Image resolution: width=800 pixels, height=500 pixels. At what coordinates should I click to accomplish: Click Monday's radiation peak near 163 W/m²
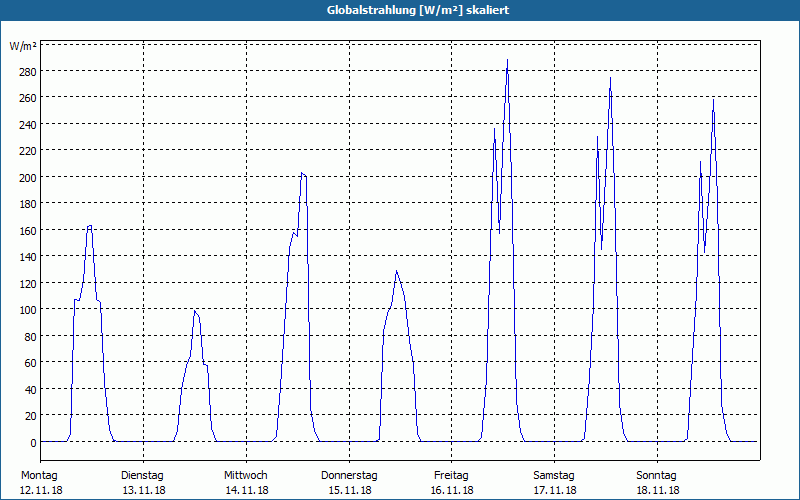click(90, 226)
